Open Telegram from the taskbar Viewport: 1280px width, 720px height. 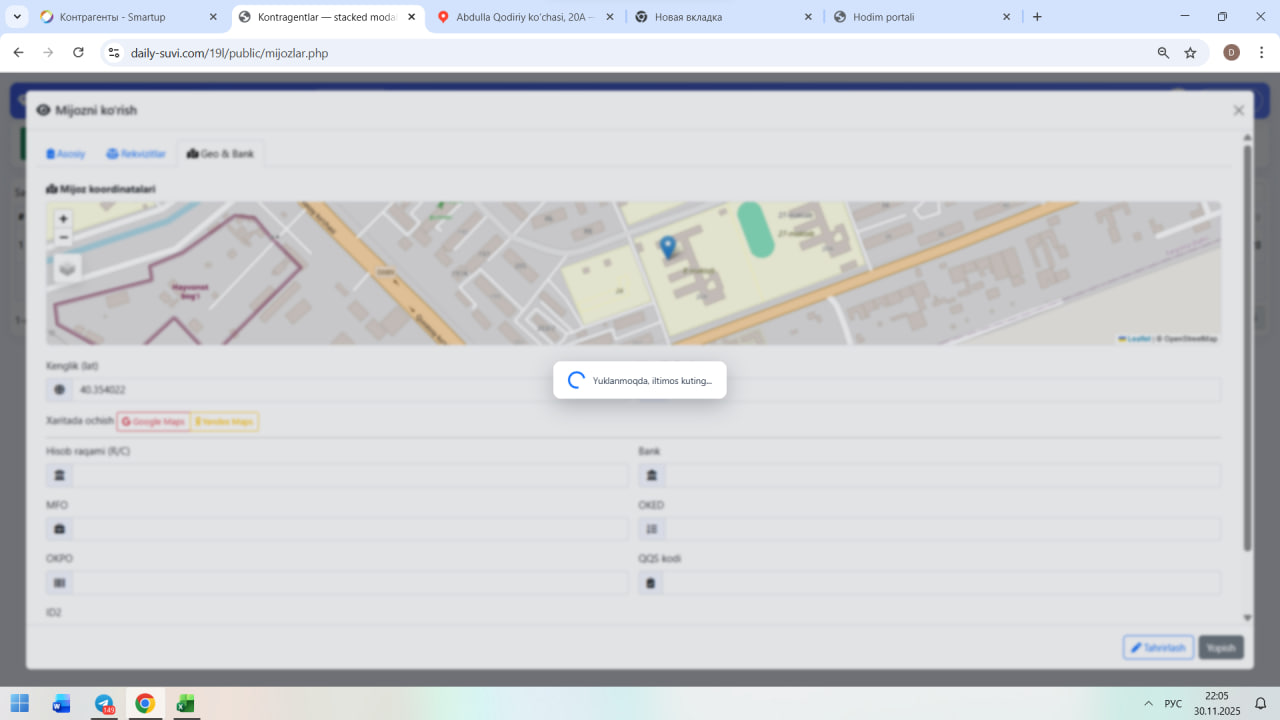(x=104, y=703)
